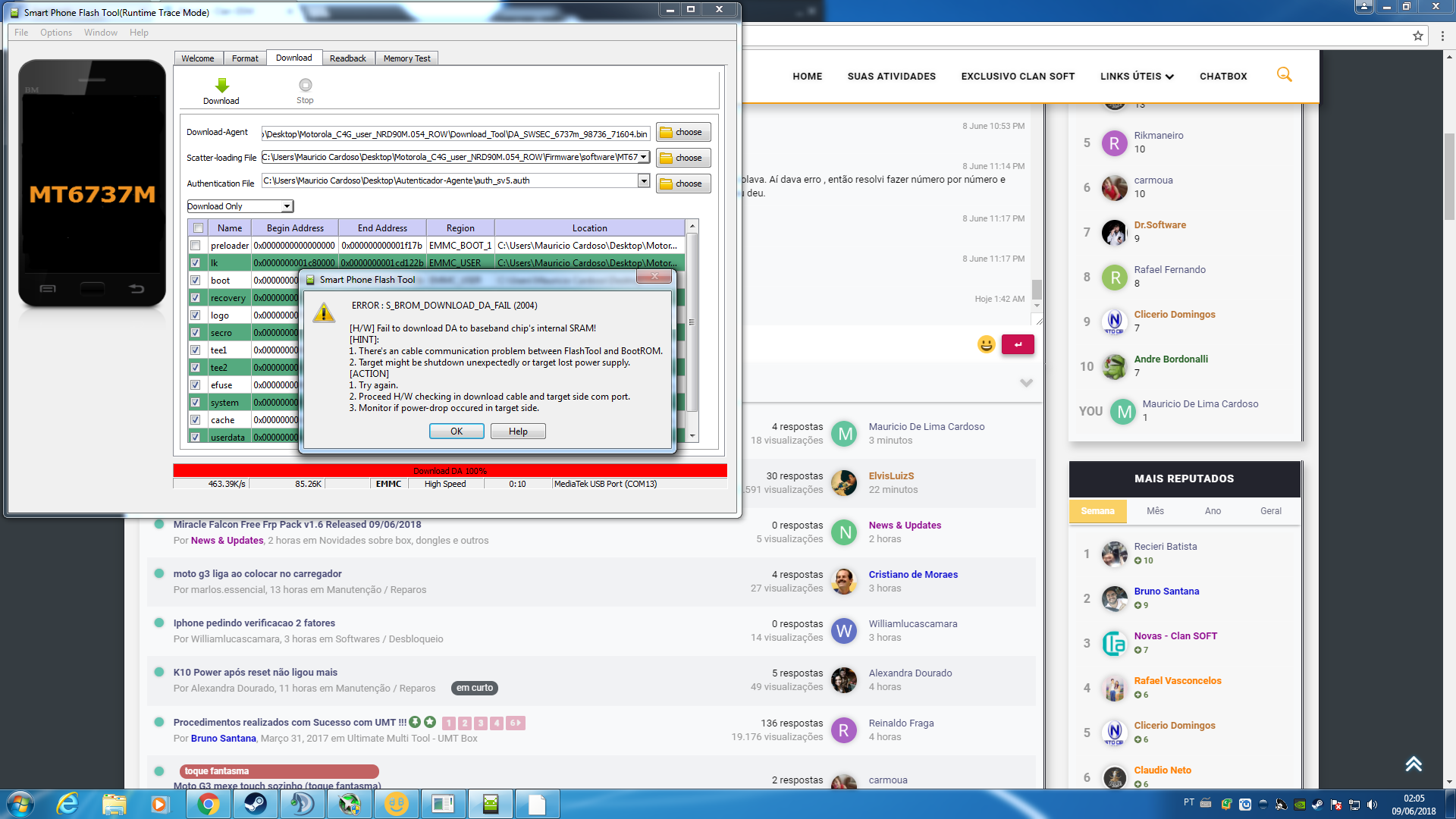Open the File menu

click(x=21, y=33)
